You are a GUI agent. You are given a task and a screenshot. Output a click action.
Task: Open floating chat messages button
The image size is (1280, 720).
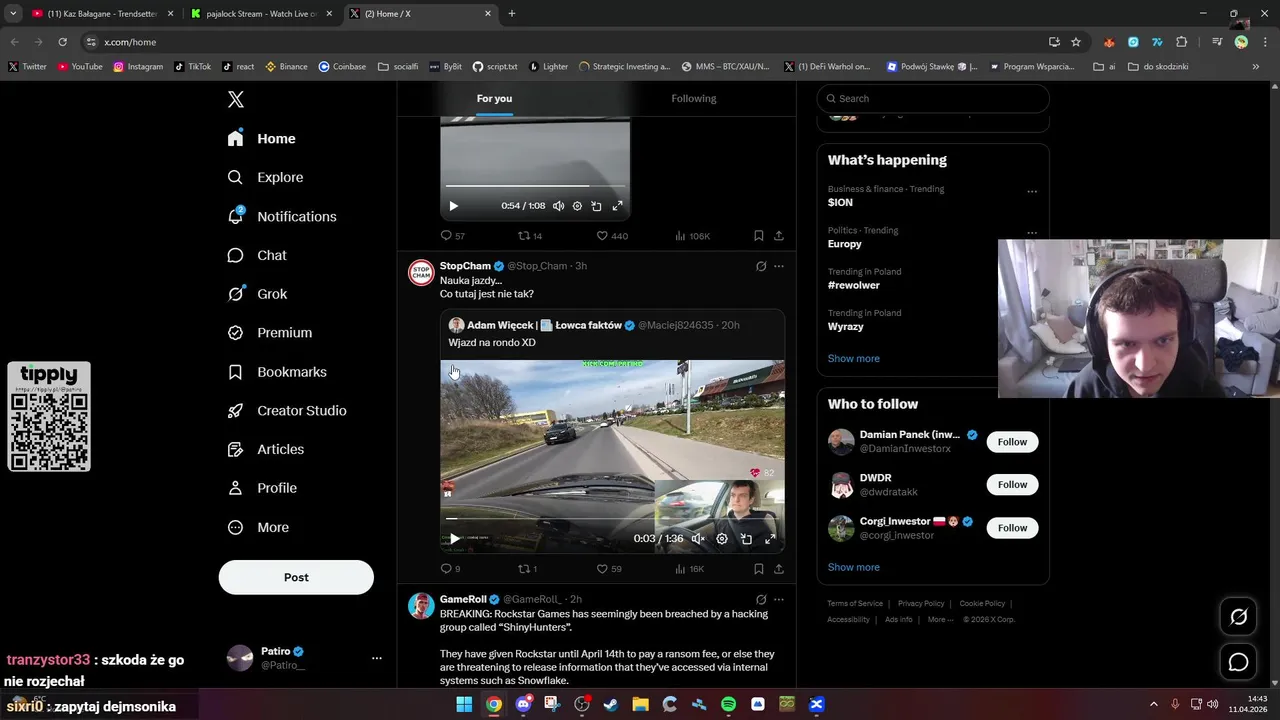[x=1238, y=662]
